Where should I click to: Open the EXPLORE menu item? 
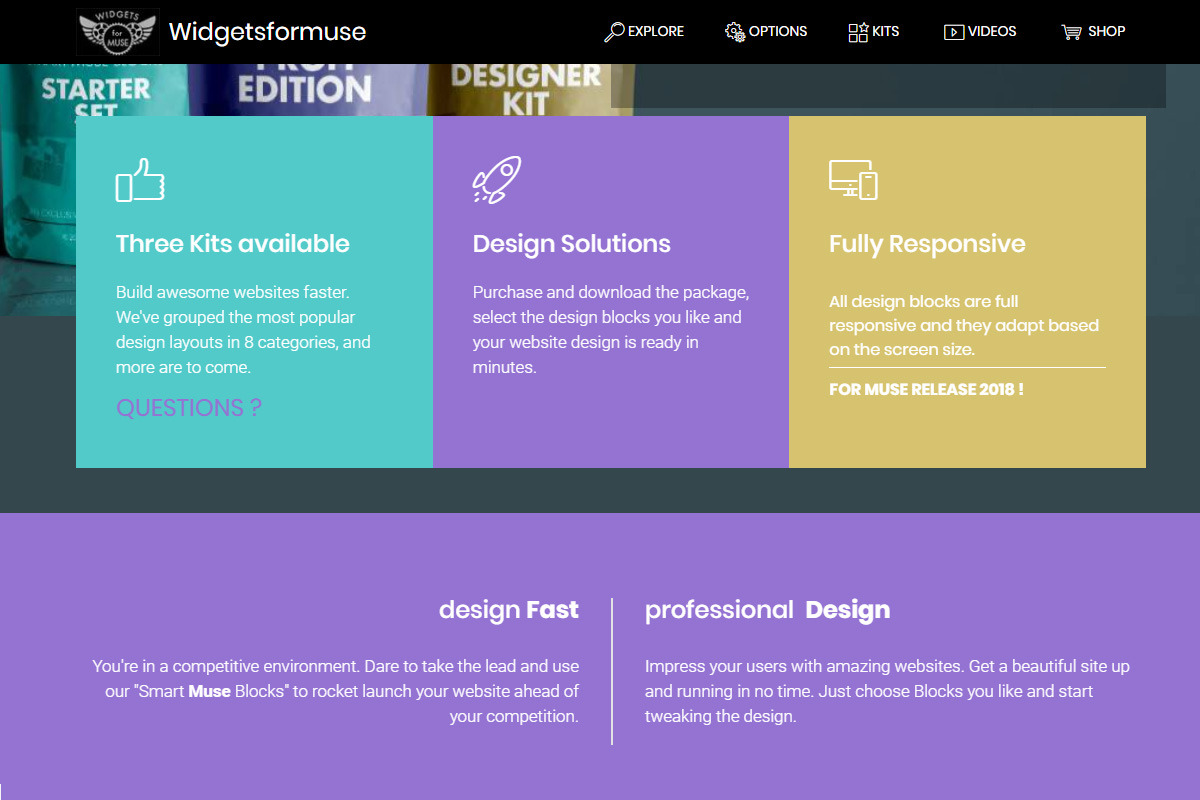(x=656, y=31)
